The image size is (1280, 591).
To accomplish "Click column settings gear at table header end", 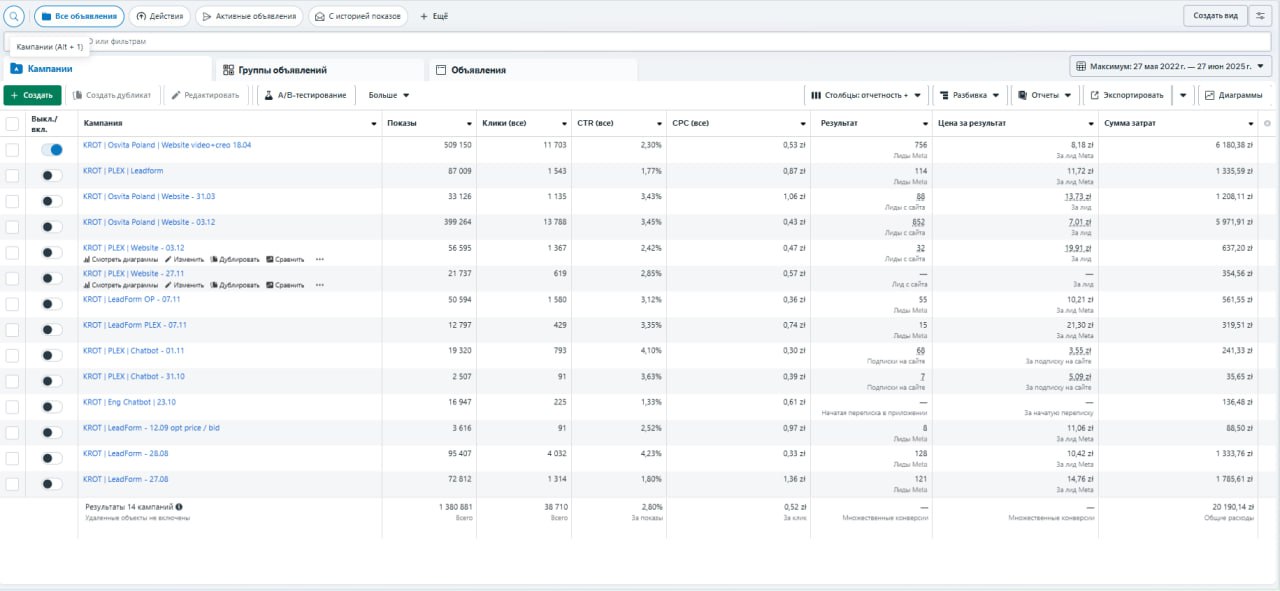I will 1267,123.
